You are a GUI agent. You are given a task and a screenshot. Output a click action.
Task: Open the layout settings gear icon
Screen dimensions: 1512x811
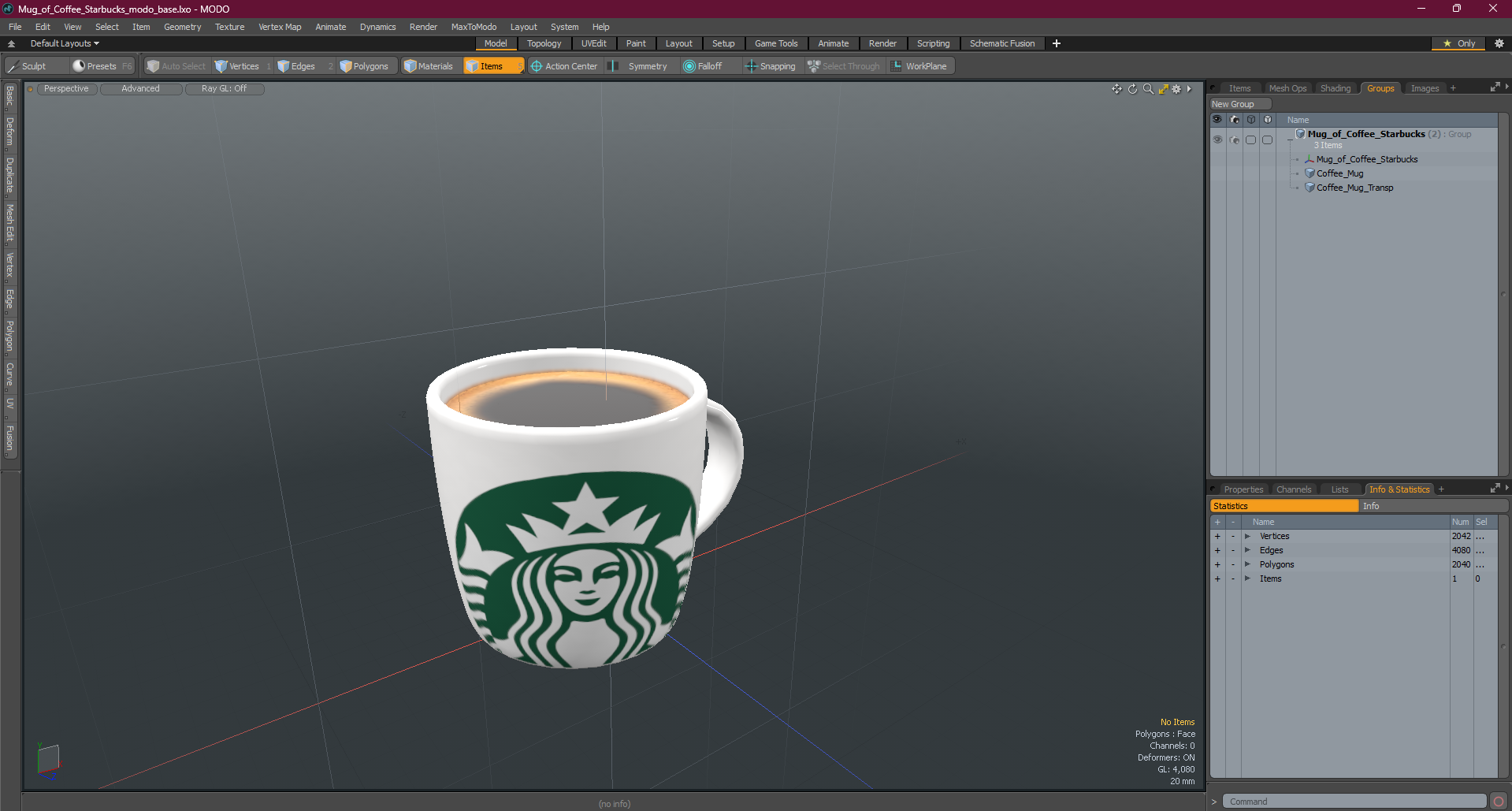point(1499,43)
